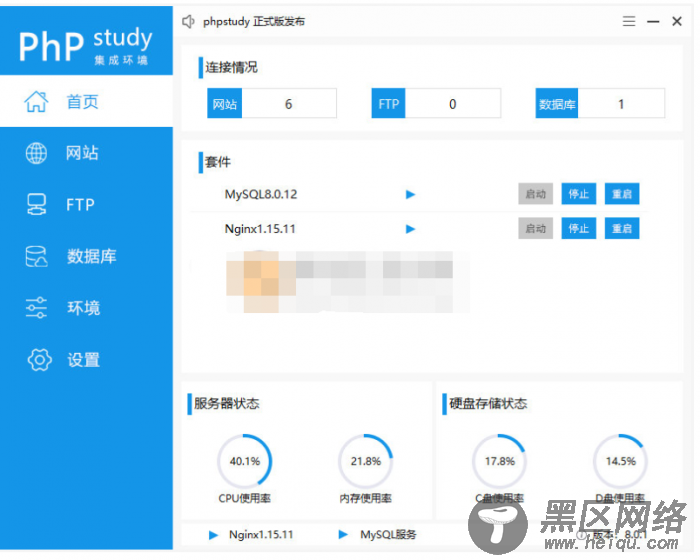Go to the 网站 section
Image resolution: width=700 pixels, height=560 pixels.
[x=86, y=153]
